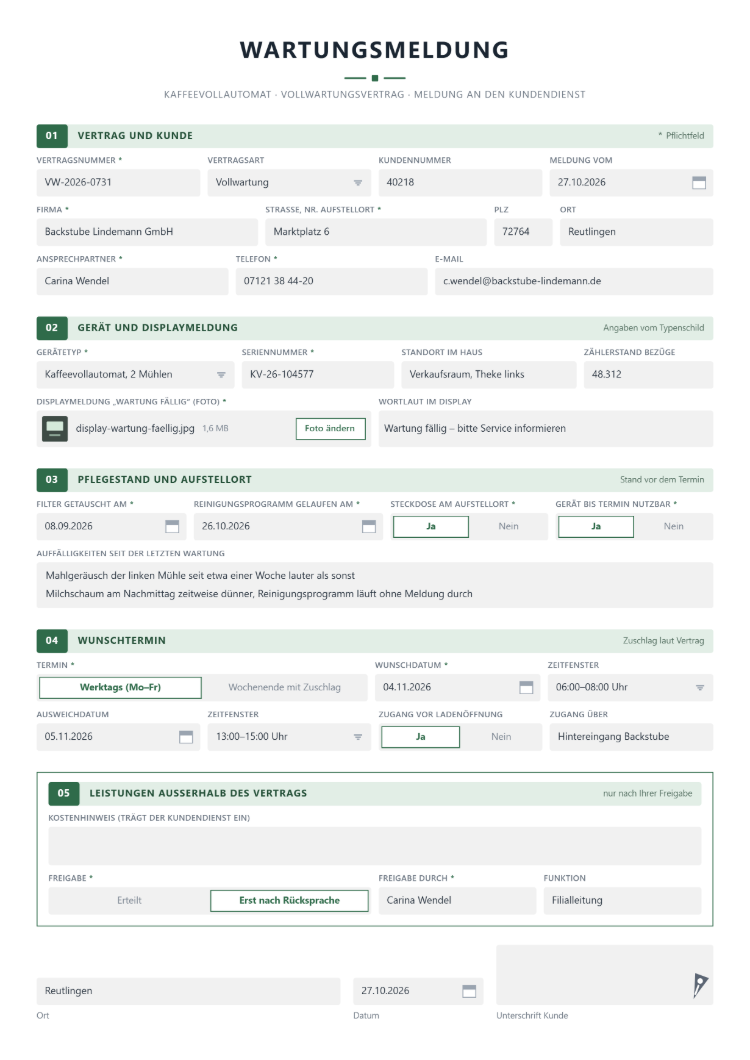Image resolution: width=750 pixels, height=1060 pixels.
Task: Open calendar icon for Wunschdatum
Action: click(526, 687)
